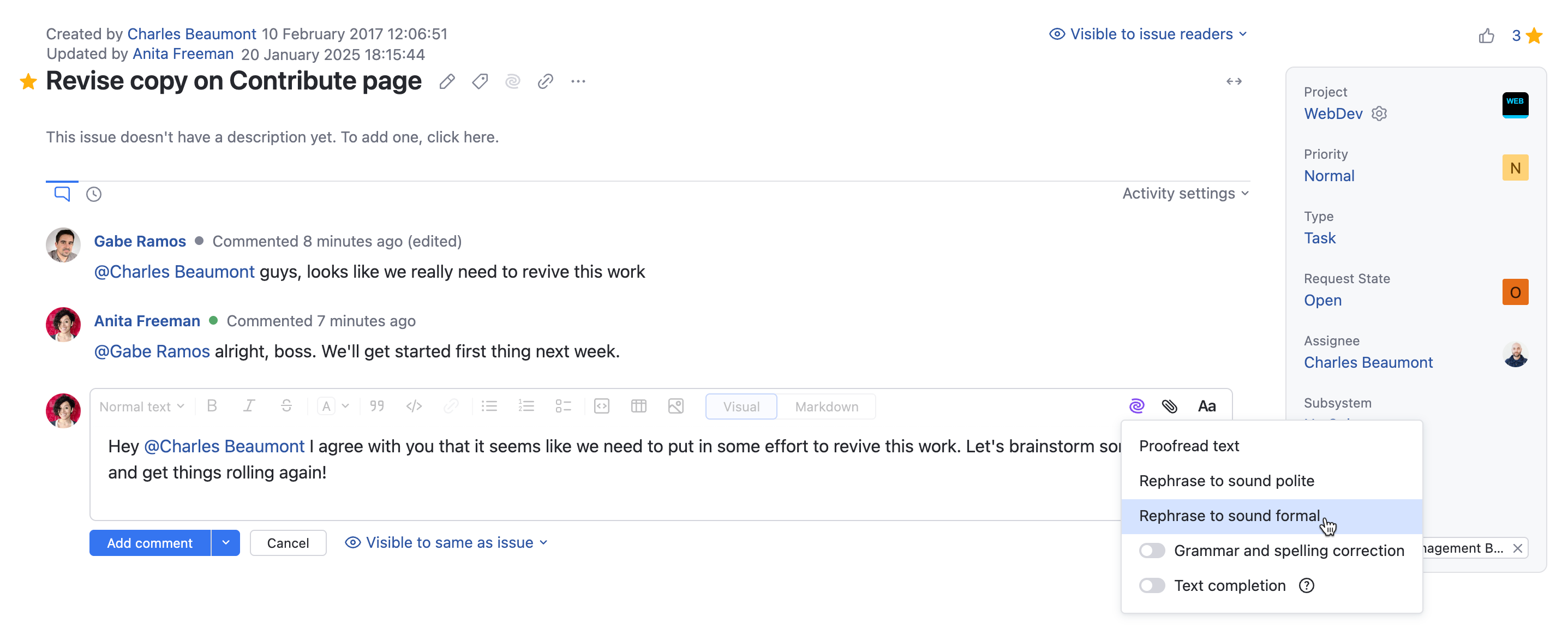Viewport: 1568px width, 634px height.
Task: Enable the Text completion switch
Action: click(1152, 585)
